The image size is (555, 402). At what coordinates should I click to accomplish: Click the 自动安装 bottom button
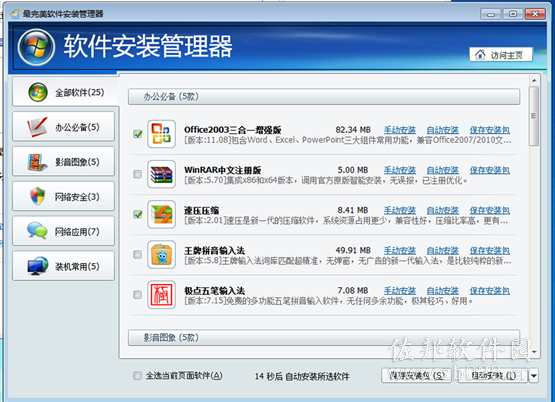(x=493, y=375)
